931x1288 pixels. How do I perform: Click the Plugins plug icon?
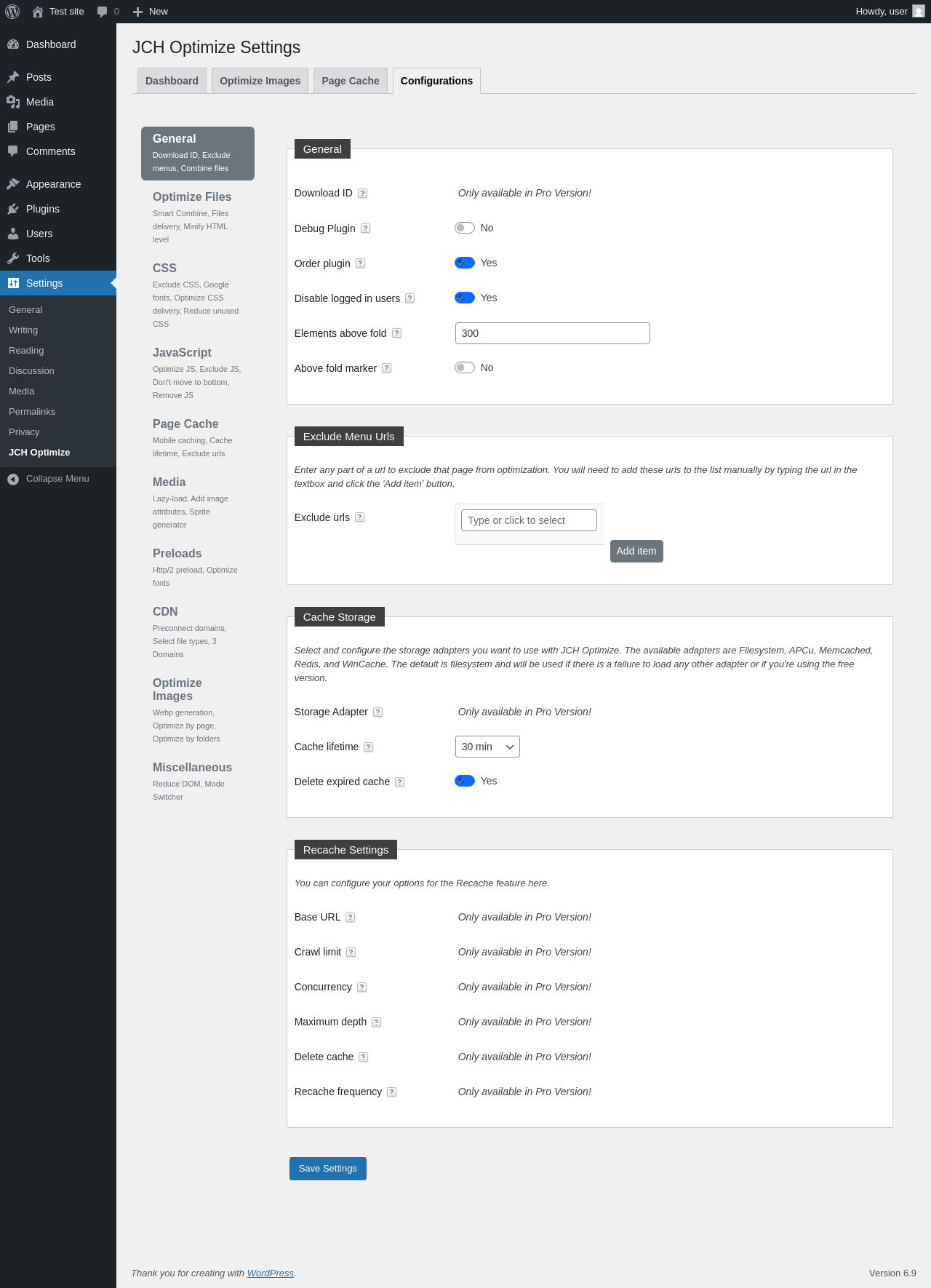(13, 209)
